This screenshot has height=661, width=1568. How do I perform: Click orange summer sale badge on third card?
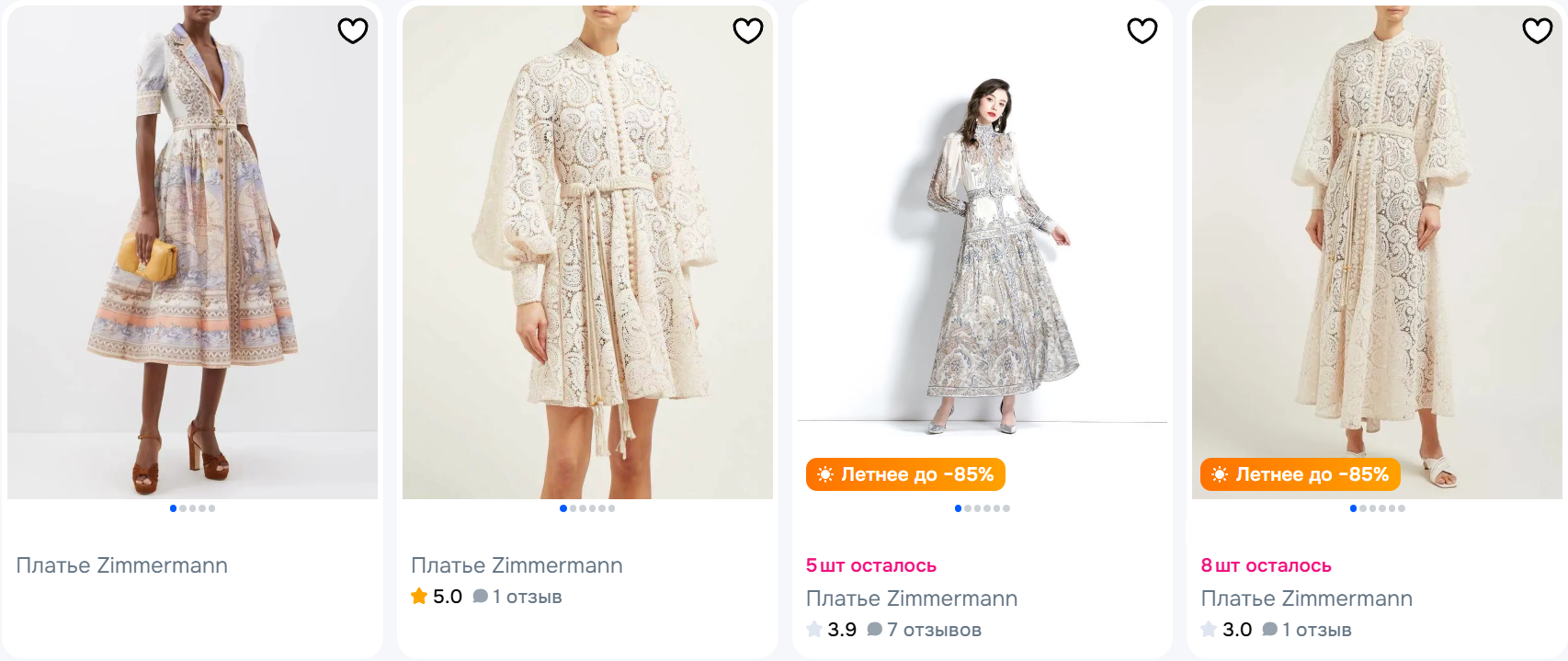(x=905, y=474)
